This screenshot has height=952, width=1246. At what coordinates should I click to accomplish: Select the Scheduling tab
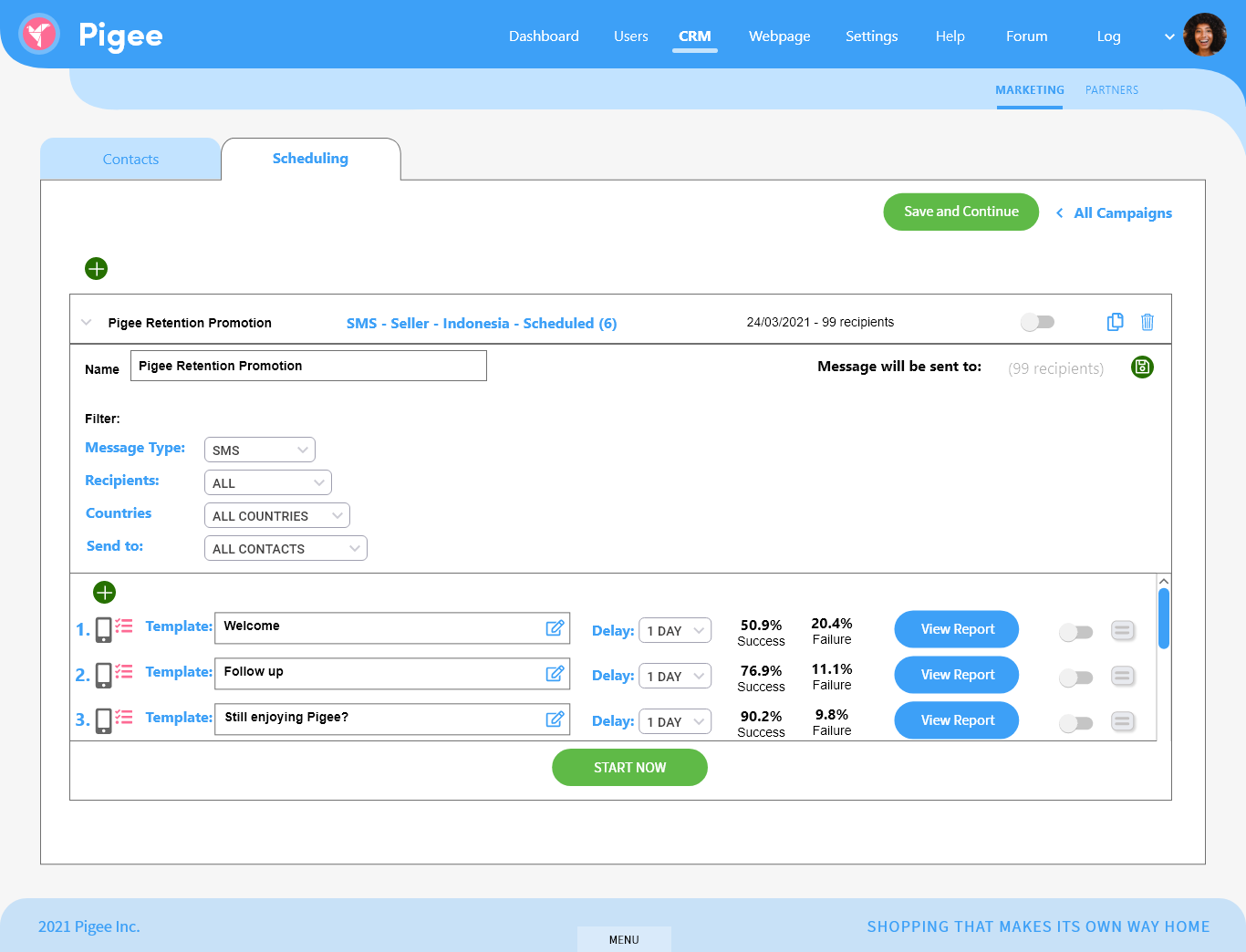point(310,159)
